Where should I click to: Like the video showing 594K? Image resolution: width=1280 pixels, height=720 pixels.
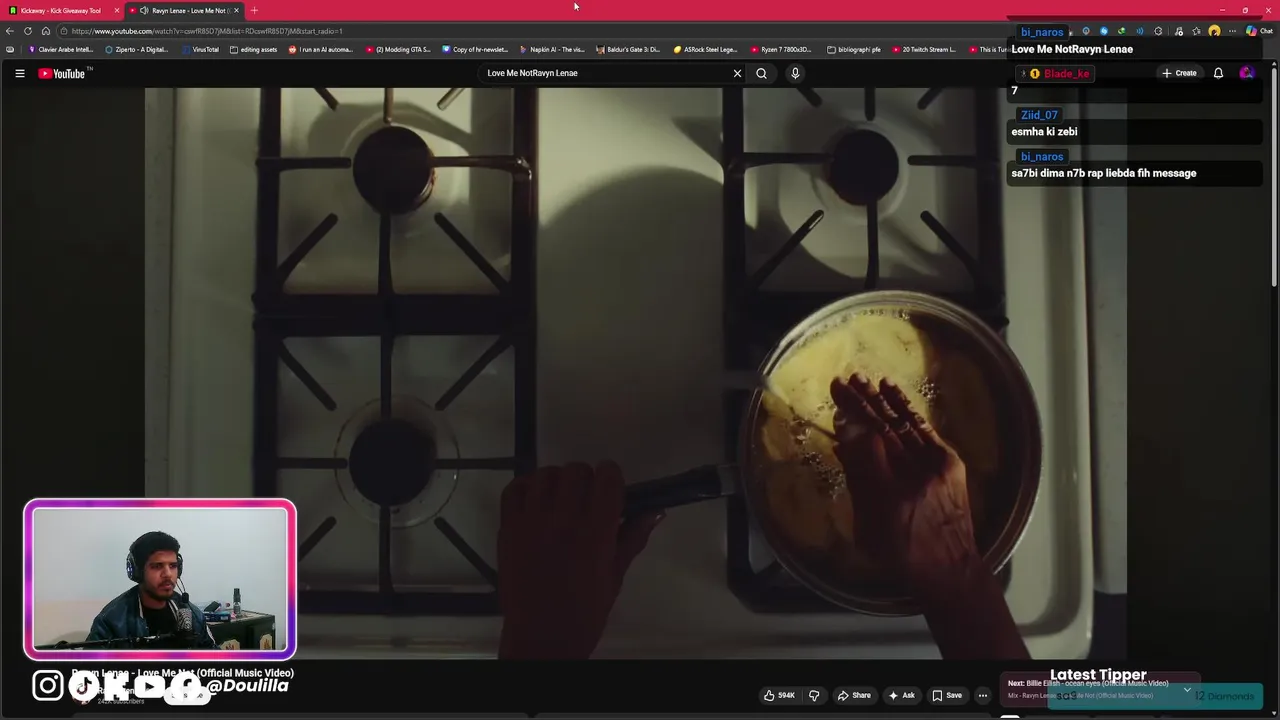click(780, 695)
